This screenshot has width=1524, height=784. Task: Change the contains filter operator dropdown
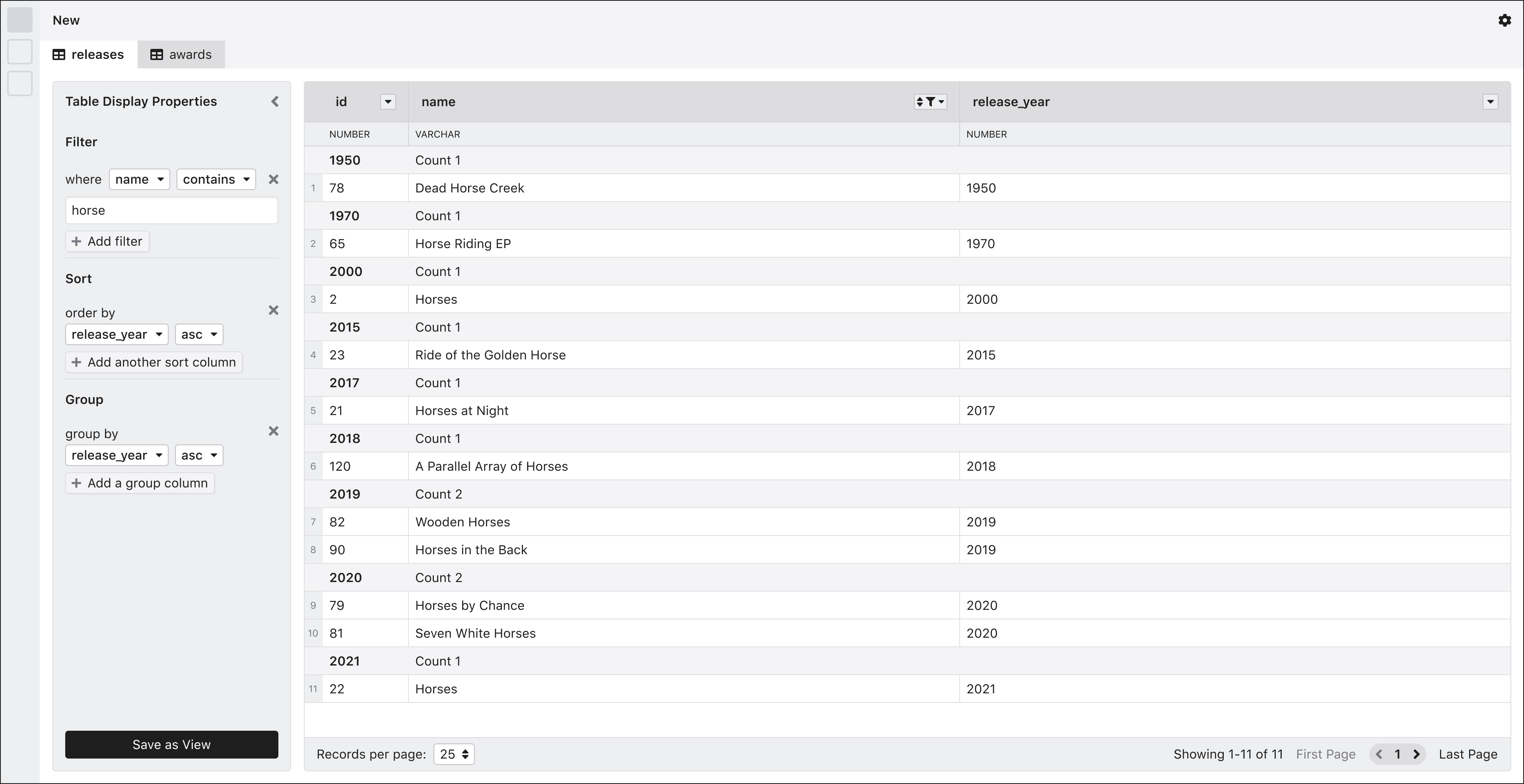pyautogui.click(x=216, y=179)
